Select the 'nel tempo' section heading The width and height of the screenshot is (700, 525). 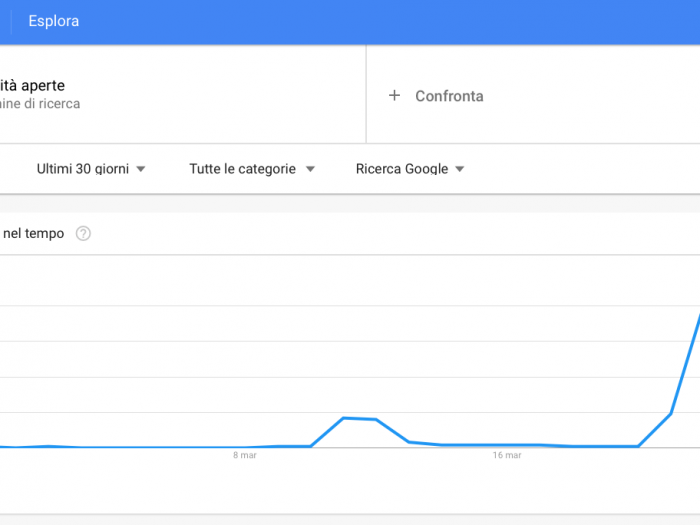(x=33, y=233)
